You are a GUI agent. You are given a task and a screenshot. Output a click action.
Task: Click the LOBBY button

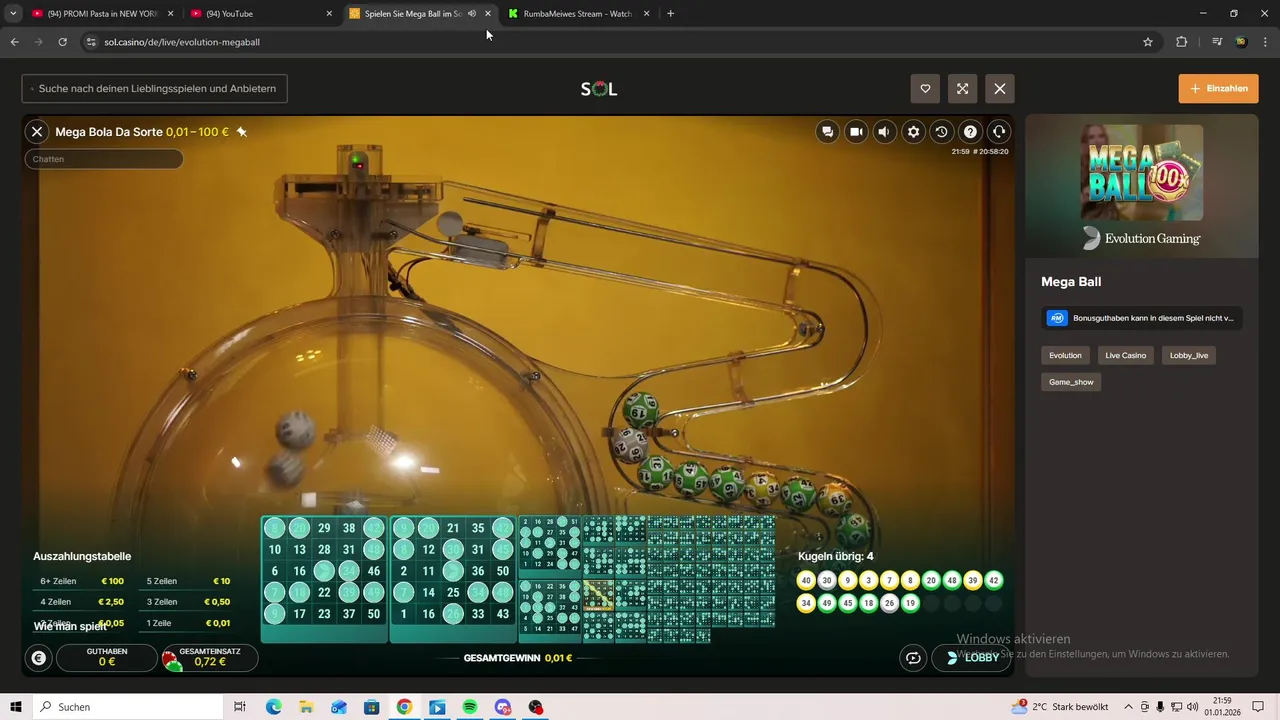pos(971,658)
